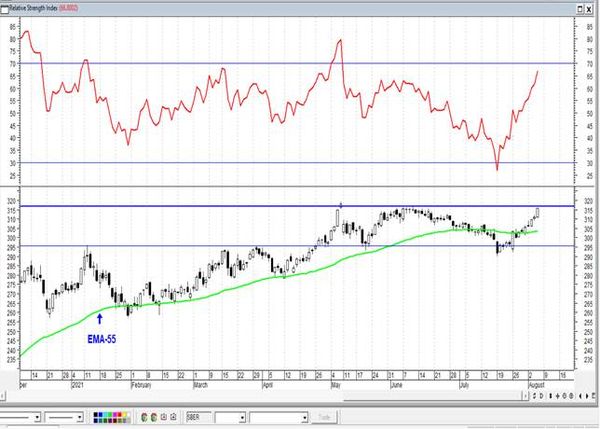Expand the wide dropdown next to the greyed button

click(x=305, y=418)
